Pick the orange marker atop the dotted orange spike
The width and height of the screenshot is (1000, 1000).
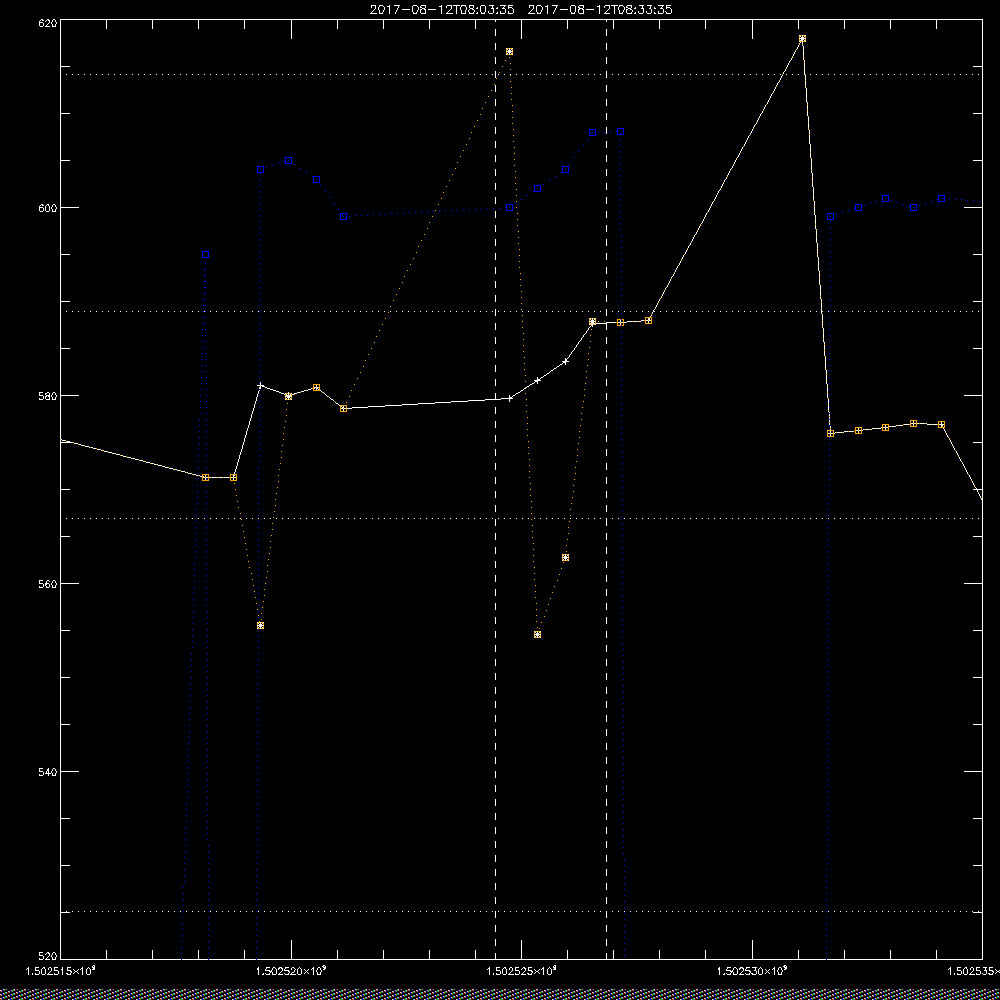[510, 52]
